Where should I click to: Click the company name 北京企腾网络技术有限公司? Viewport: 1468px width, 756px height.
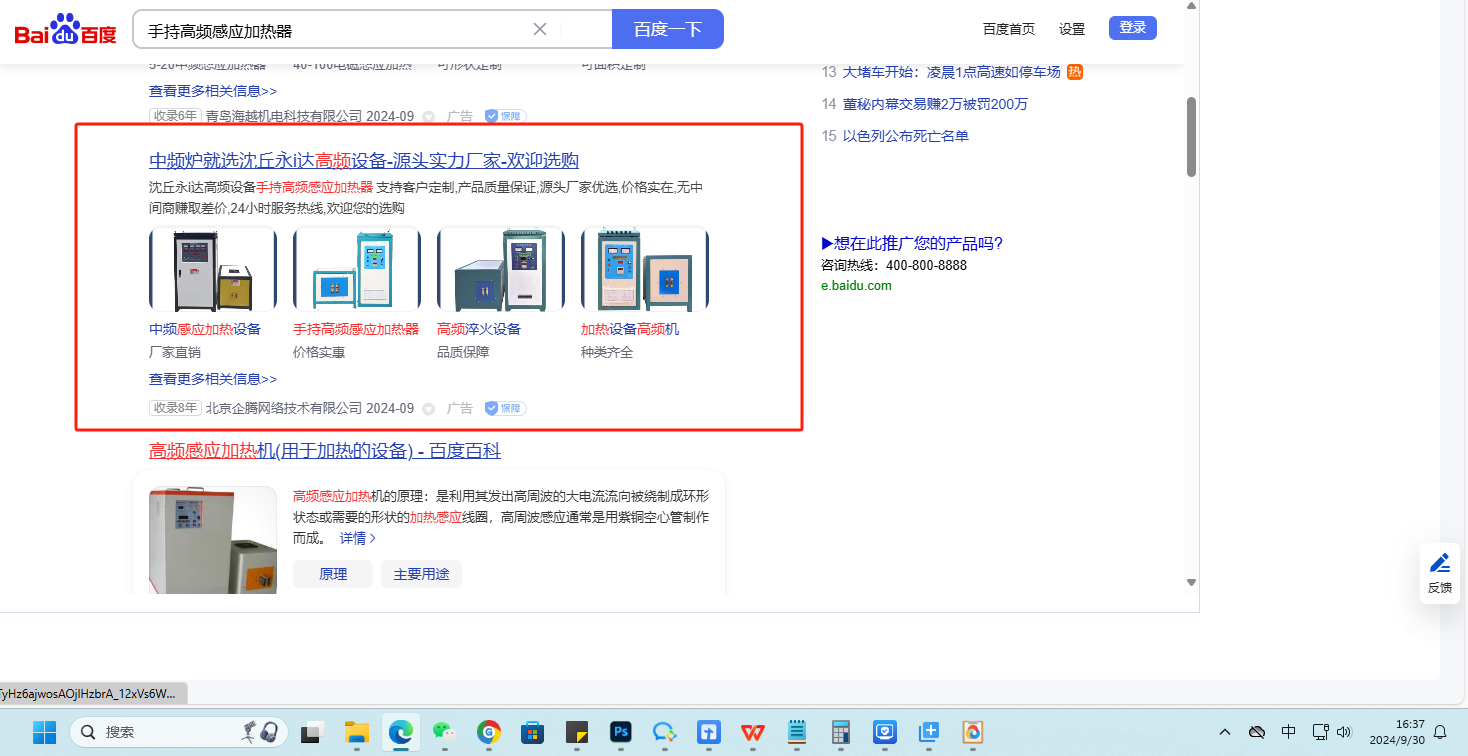tap(284, 408)
